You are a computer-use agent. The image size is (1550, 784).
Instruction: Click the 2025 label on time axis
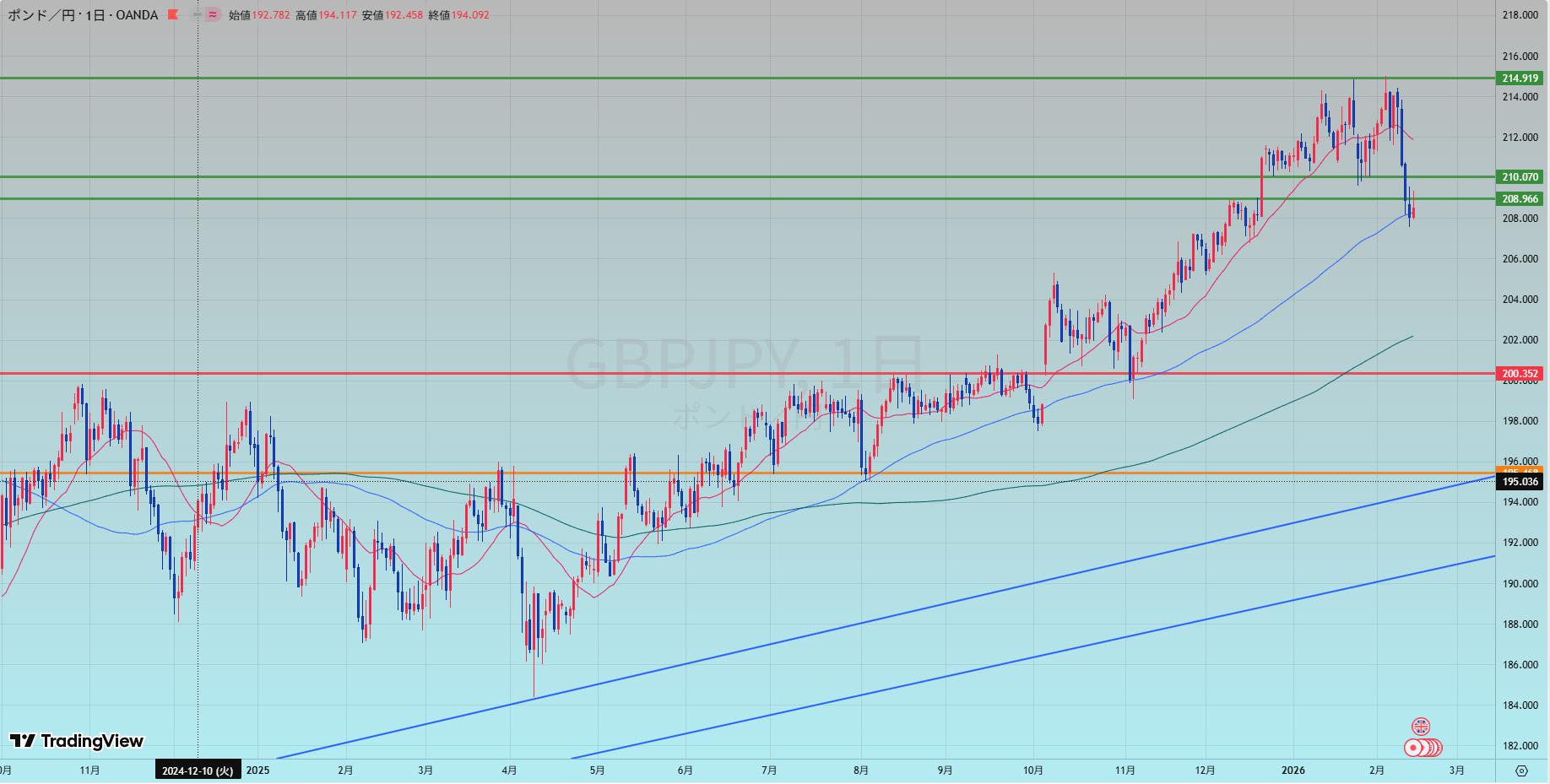click(x=257, y=770)
